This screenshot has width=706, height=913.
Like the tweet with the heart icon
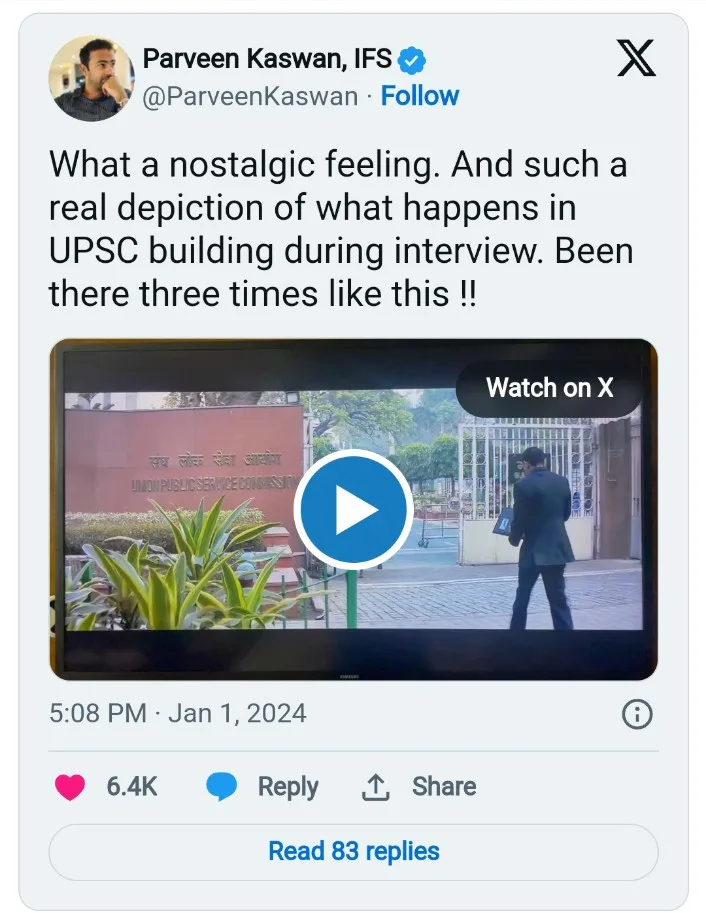(x=70, y=787)
